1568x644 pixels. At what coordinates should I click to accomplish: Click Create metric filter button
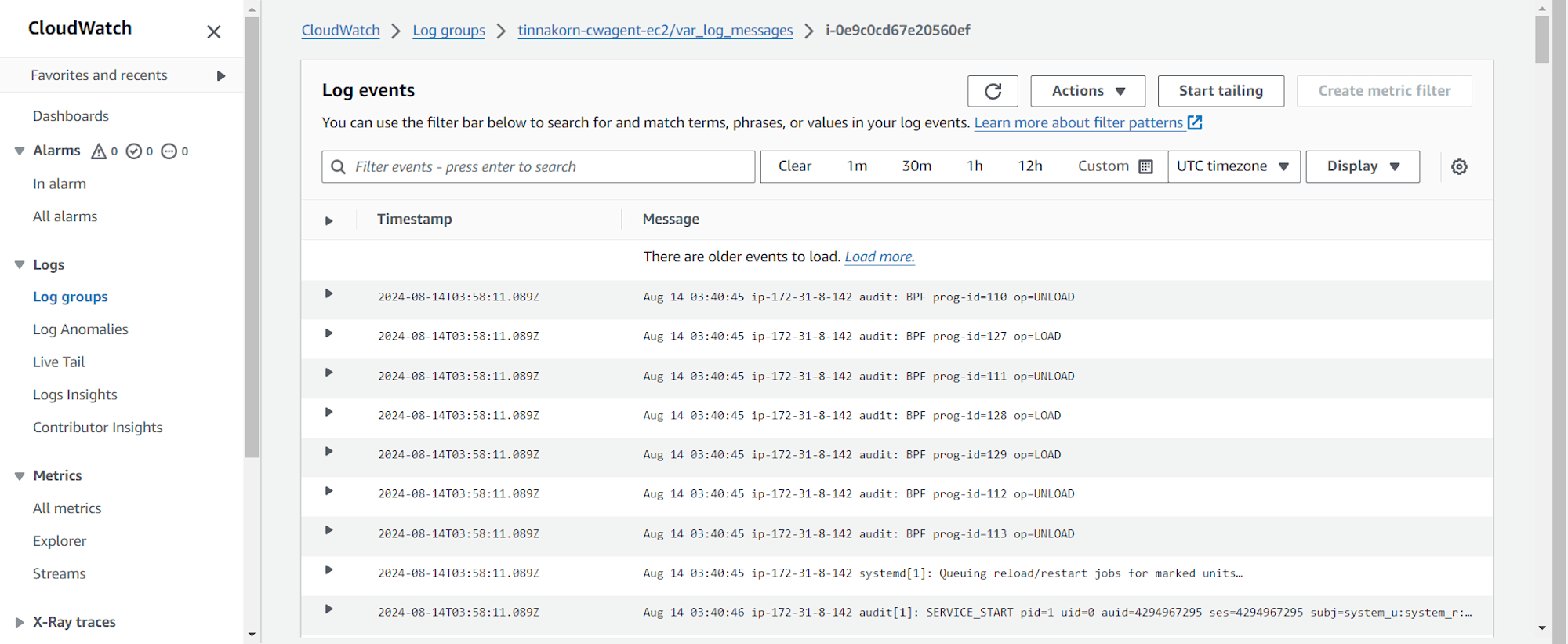coord(1385,91)
